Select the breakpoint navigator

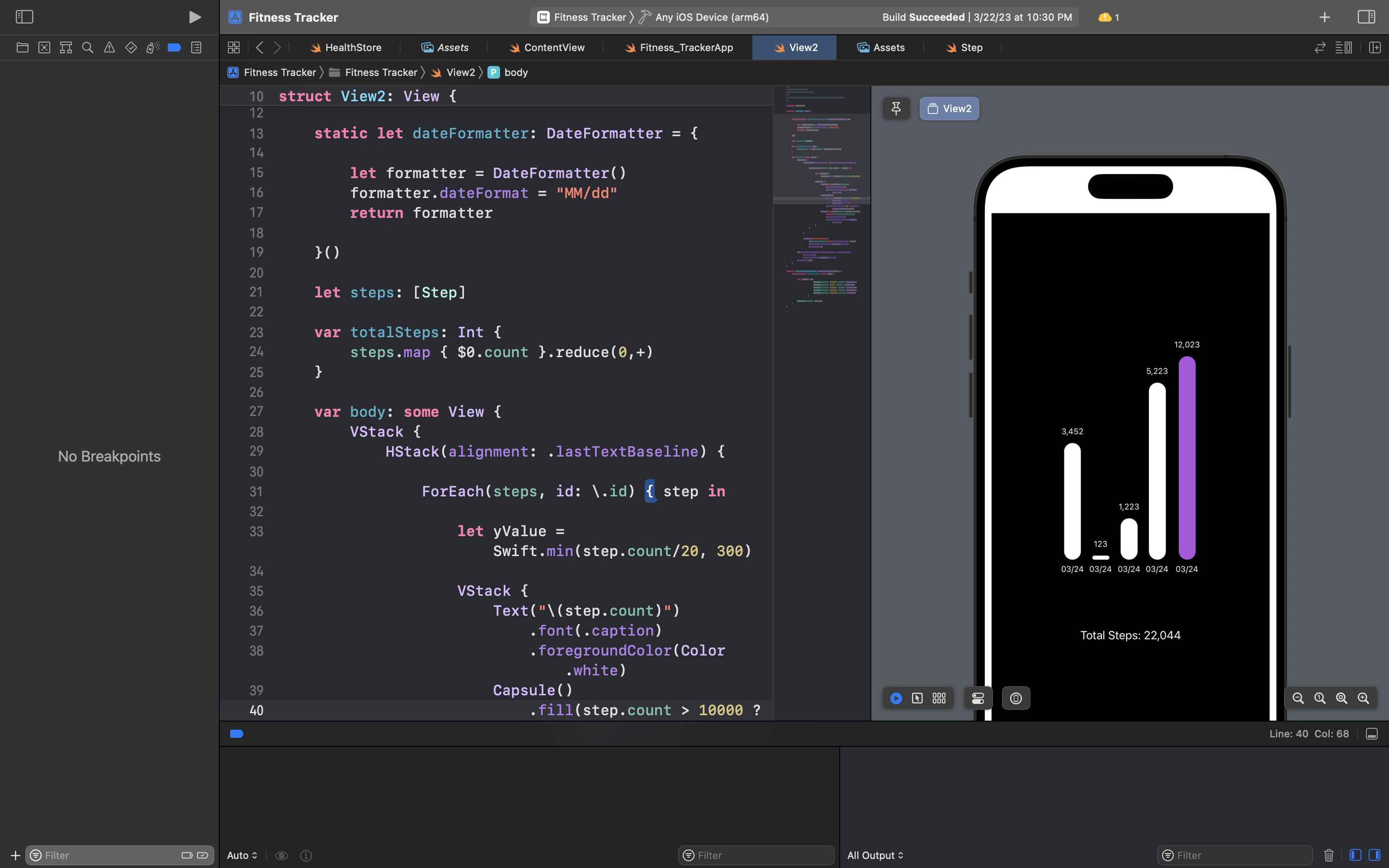point(175,47)
